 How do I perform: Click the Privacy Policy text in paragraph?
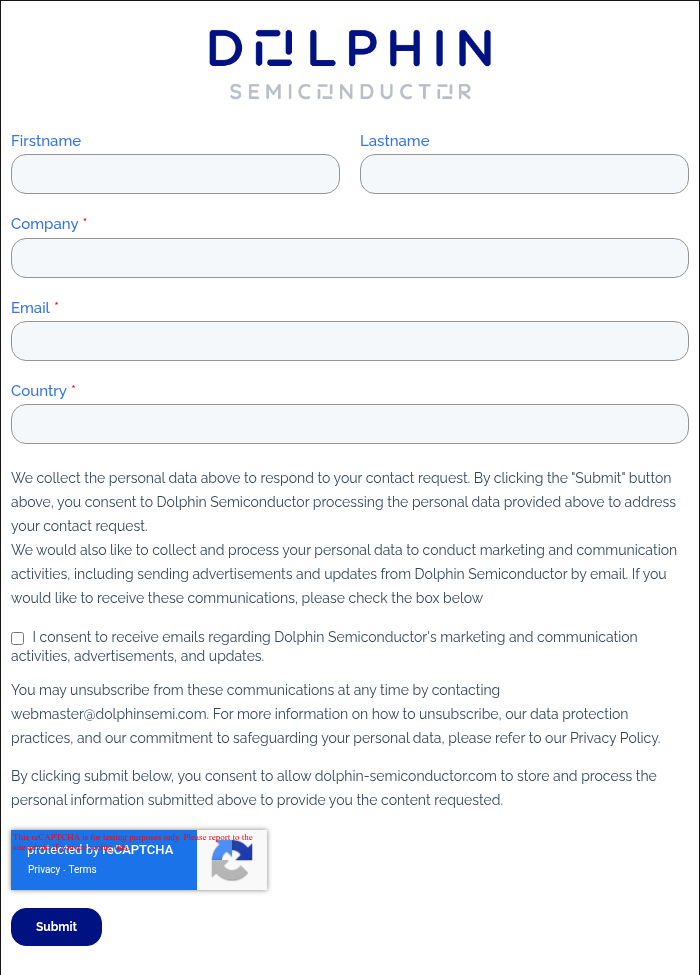coord(614,738)
